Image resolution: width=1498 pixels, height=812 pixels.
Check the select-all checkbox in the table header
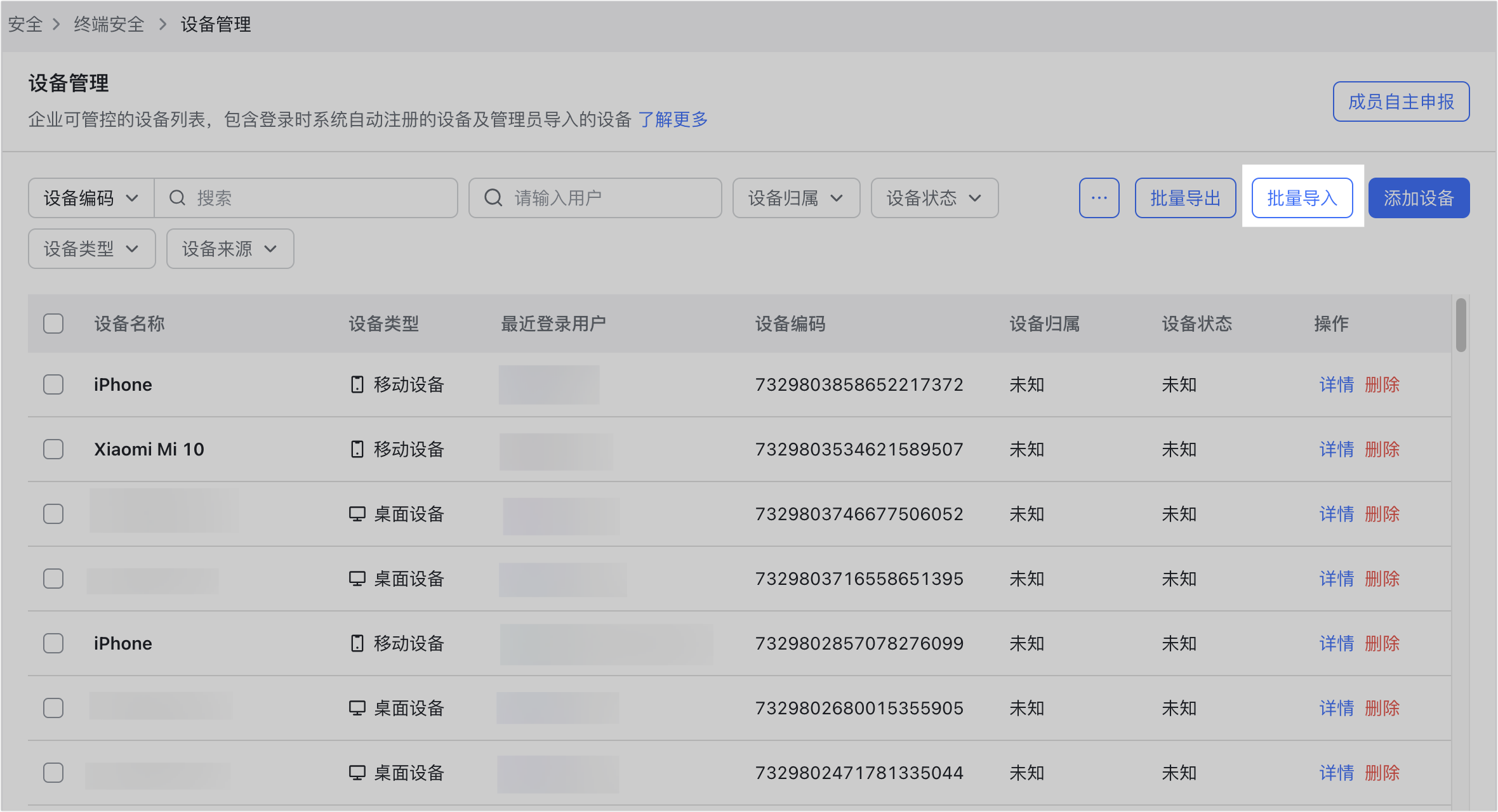53,324
